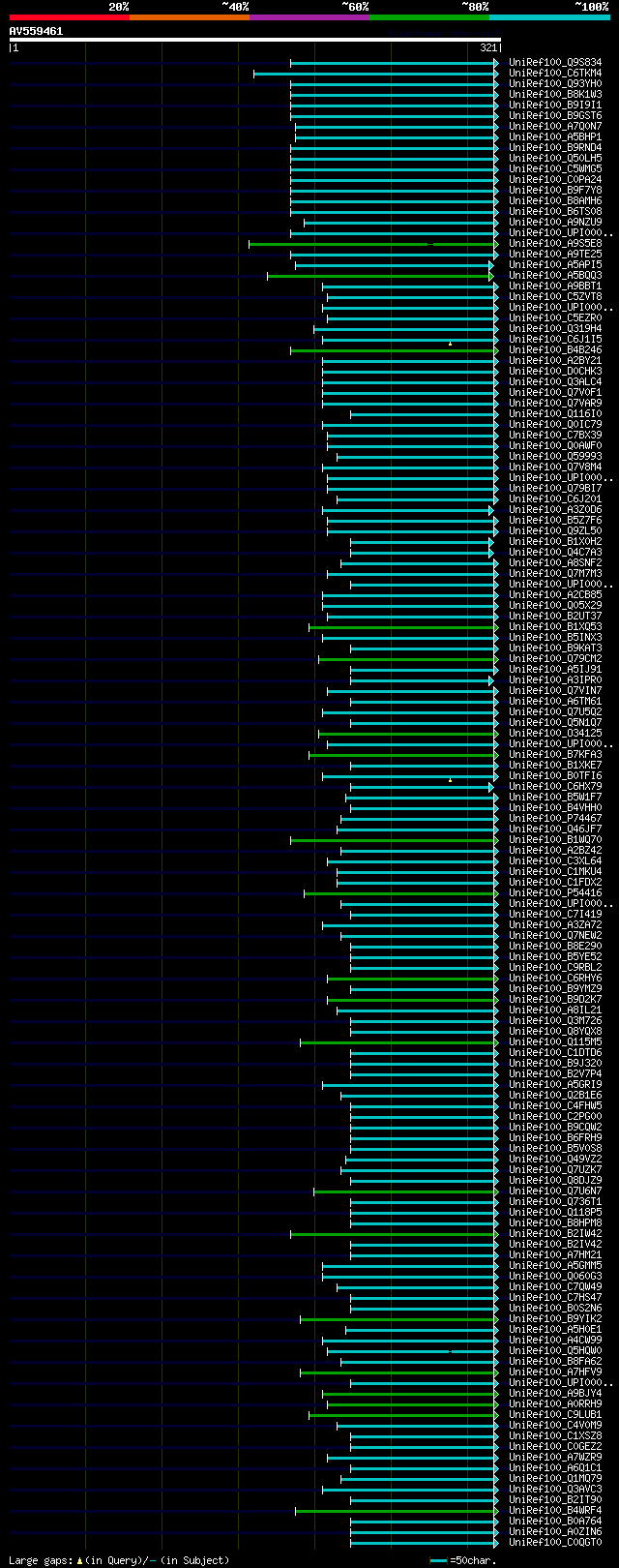Select the UniRef100_C6RHY6 label
Screen dimensions: 619x1568
(555, 979)
